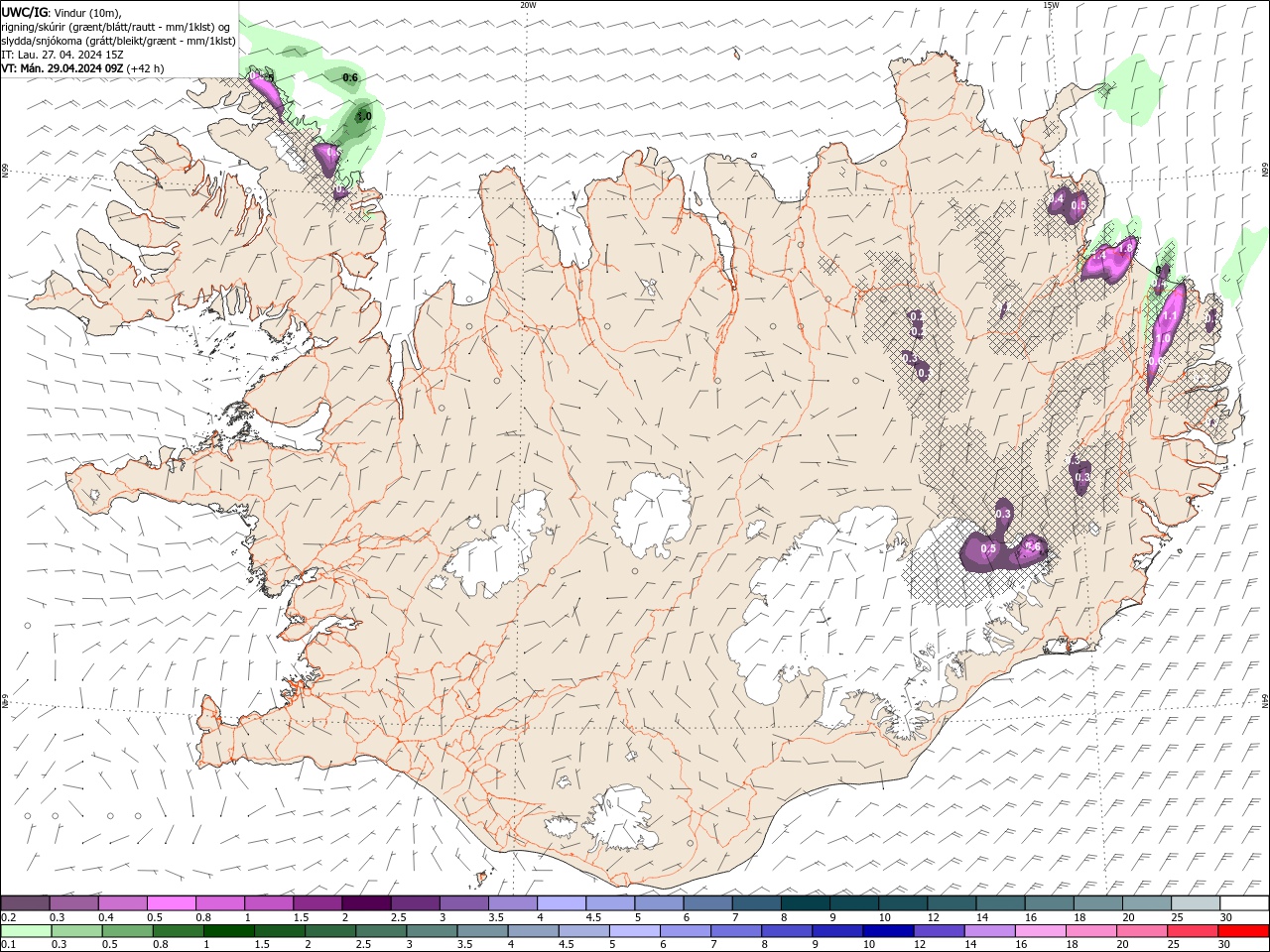Select the dark purple snow swatch starting at 2
The image size is (1270, 952).
(366, 903)
